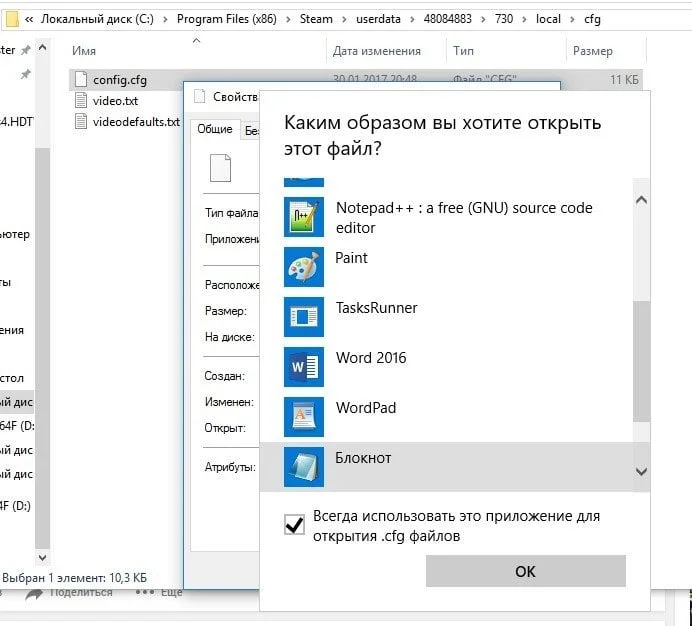Sort by Дата изменения column header
This screenshot has width=692, height=626.
pyautogui.click(x=376, y=51)
